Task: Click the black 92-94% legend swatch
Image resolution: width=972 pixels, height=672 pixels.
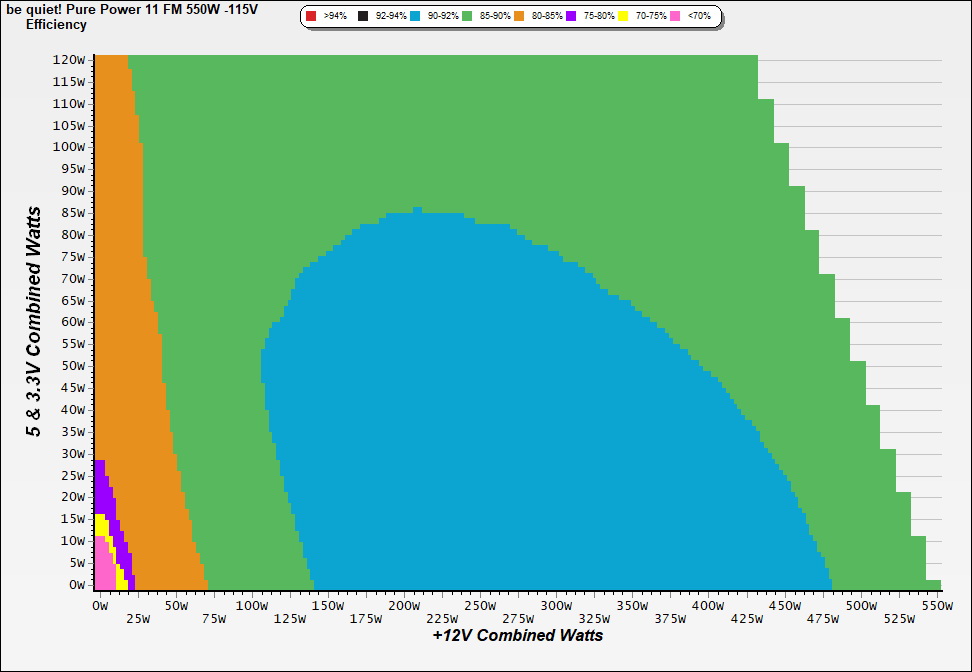Action: 363,17
